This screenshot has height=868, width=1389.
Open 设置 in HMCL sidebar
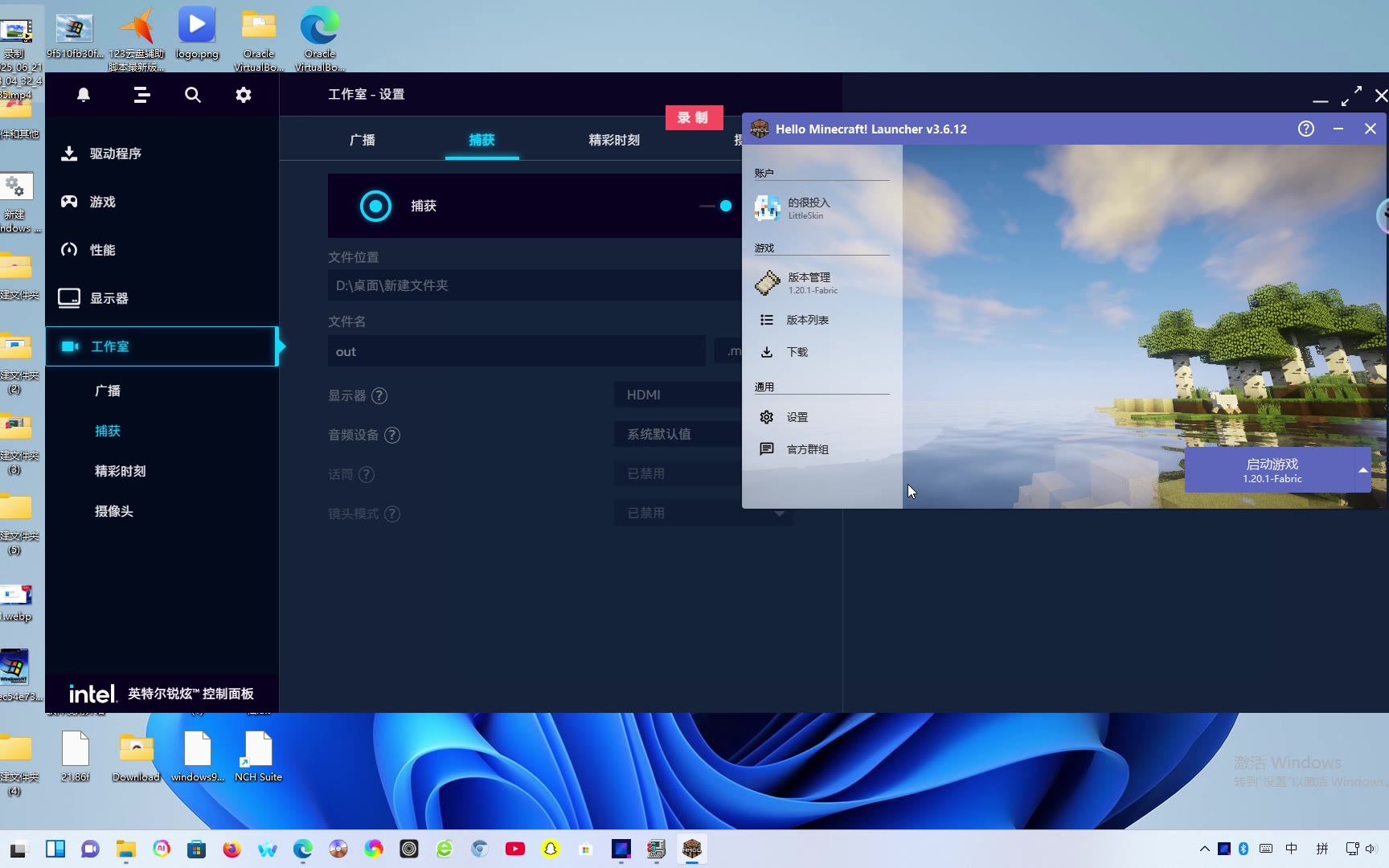click(822, 417)
